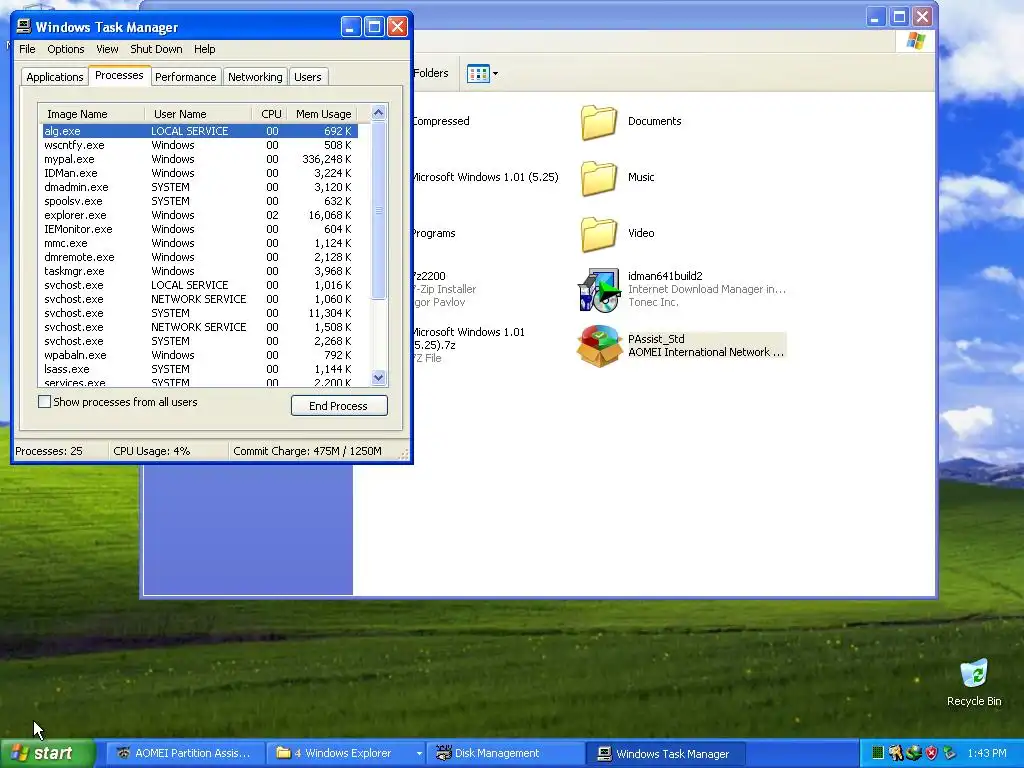Open Internet Download Manager tray icon
Viewport: 1024px width, 768px height.
click(x=914, y=753)
